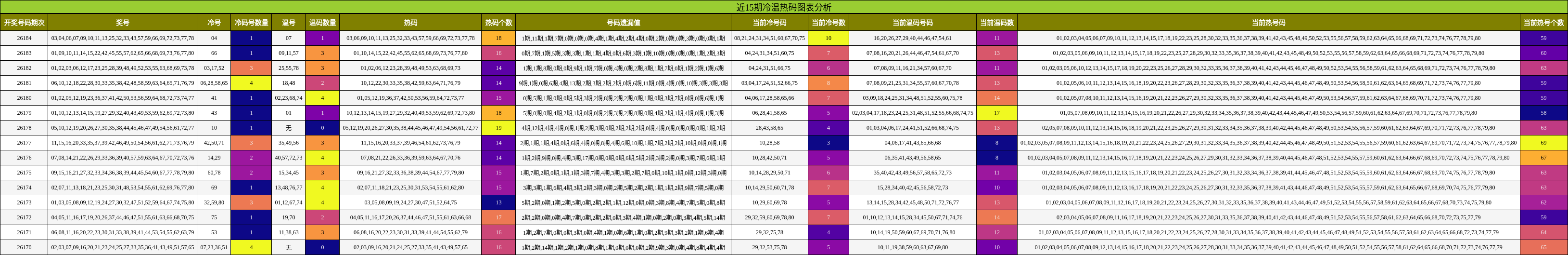
Task: Select the 热码个数 column header
Action: coord(498,23)
